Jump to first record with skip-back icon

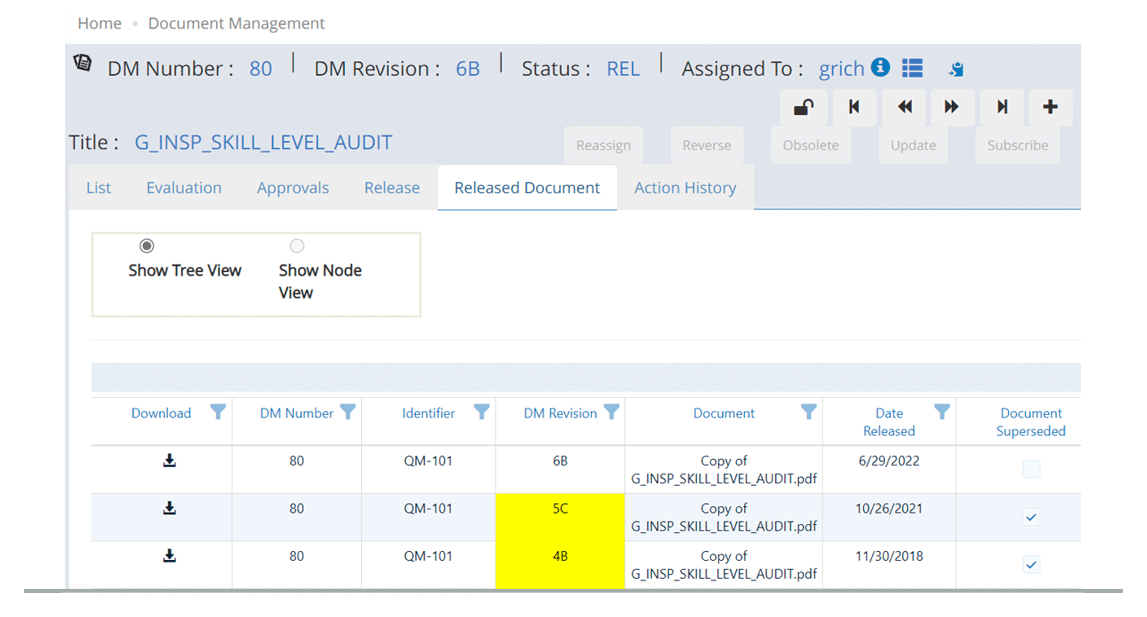854,107
